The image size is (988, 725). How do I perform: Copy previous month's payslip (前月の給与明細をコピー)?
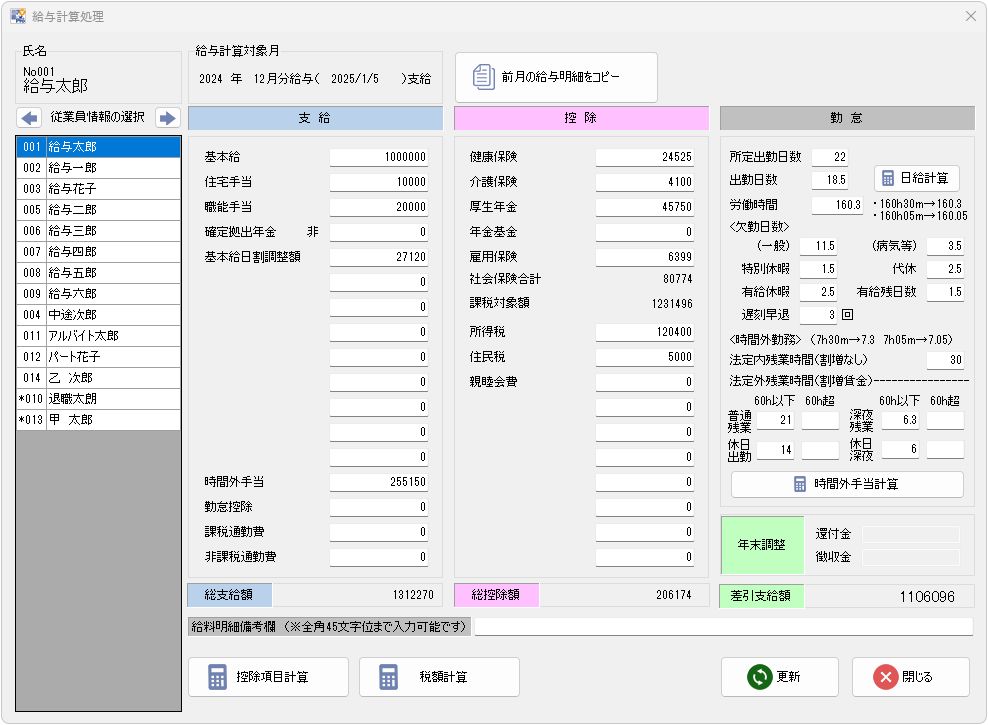pyautogui.click(x=557, y=77)
